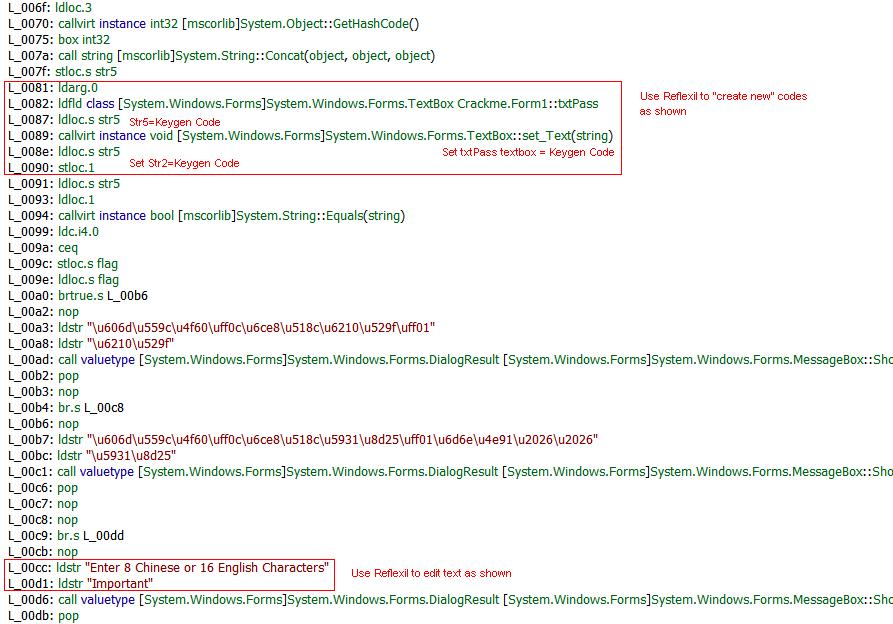The width and height of the screenshot is (893, 624).
Task: Select the line "L_0091: ldloc.s str5"
Action: [64, 183]
